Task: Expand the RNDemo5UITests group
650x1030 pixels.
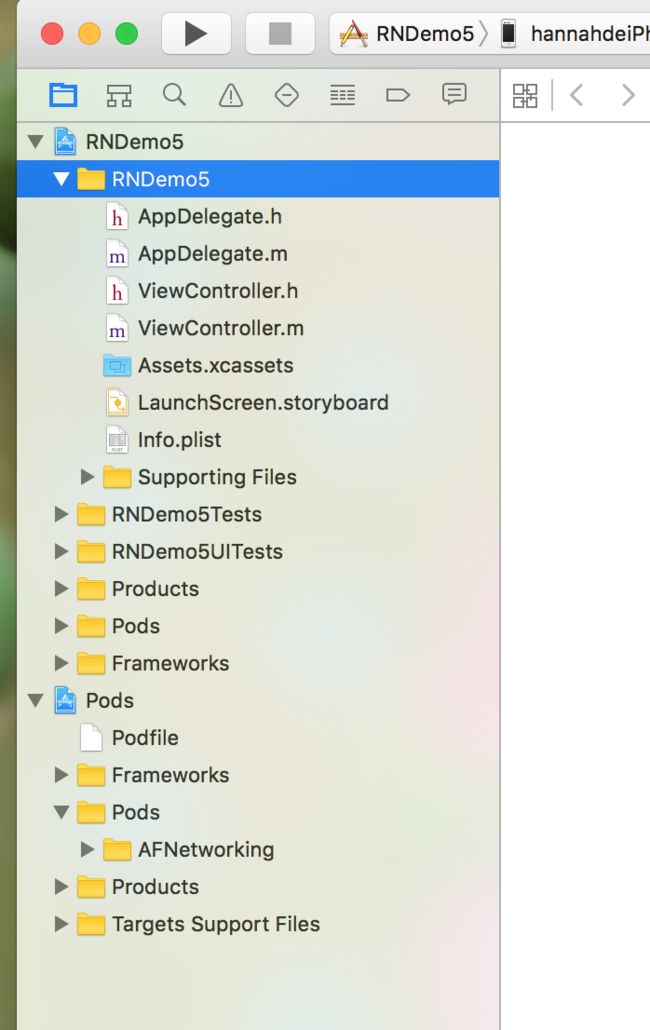Action: click(61, 552)
